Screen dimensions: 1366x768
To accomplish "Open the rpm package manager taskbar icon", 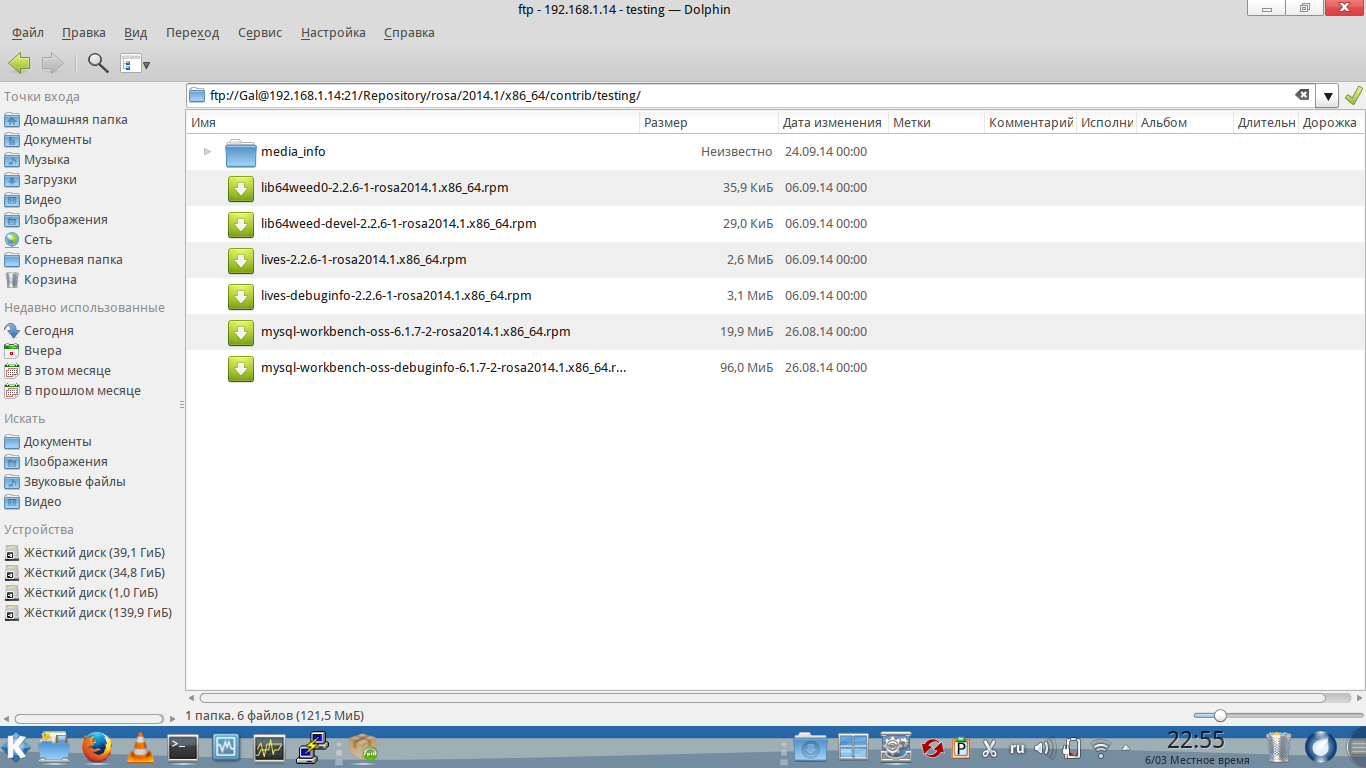I will 363,747.
